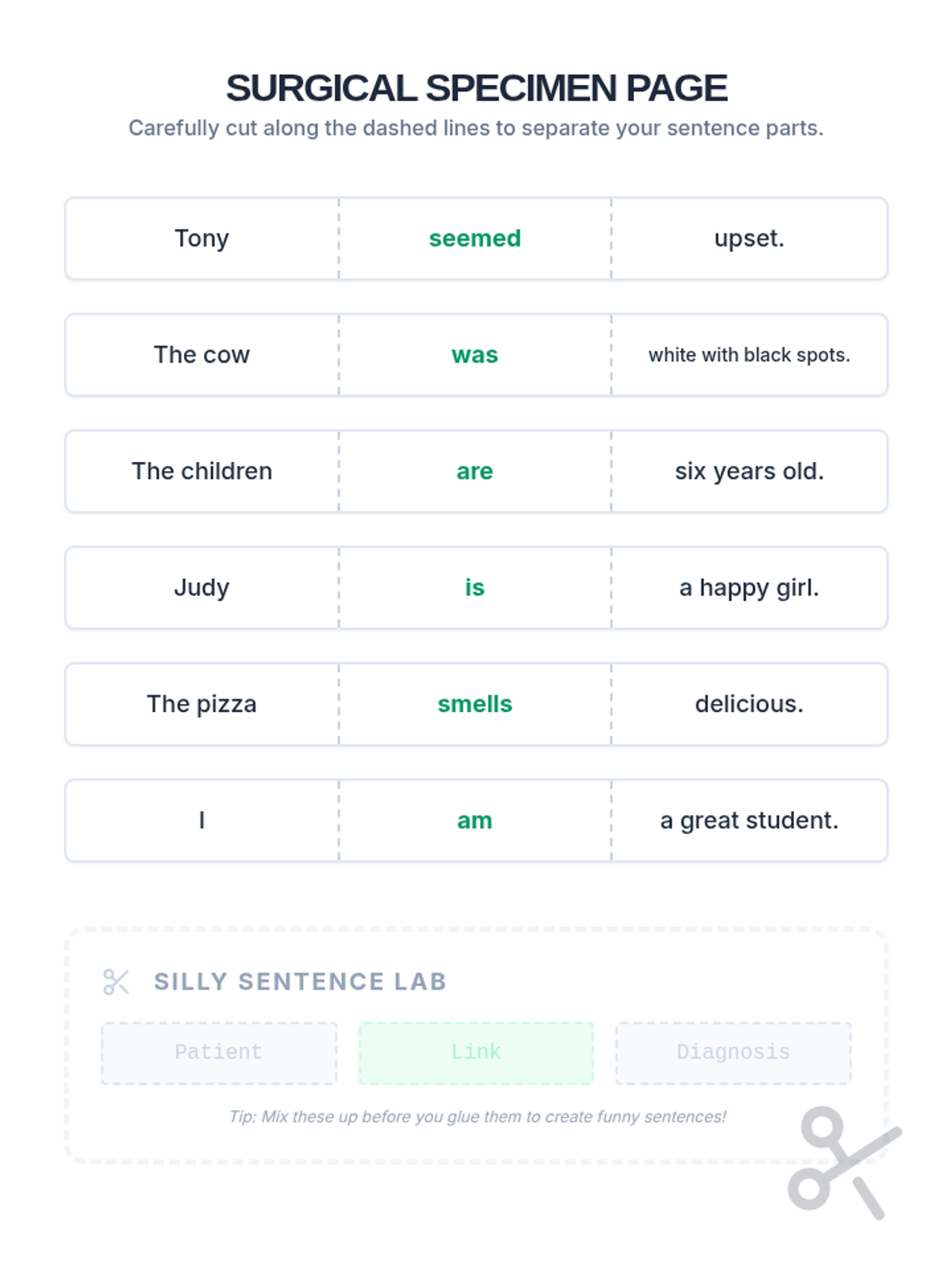The width and height of the screenshot is (952, 1270).
Task: Click the small scissors icon beside Silly Sentence Lab
Action: 117,982
